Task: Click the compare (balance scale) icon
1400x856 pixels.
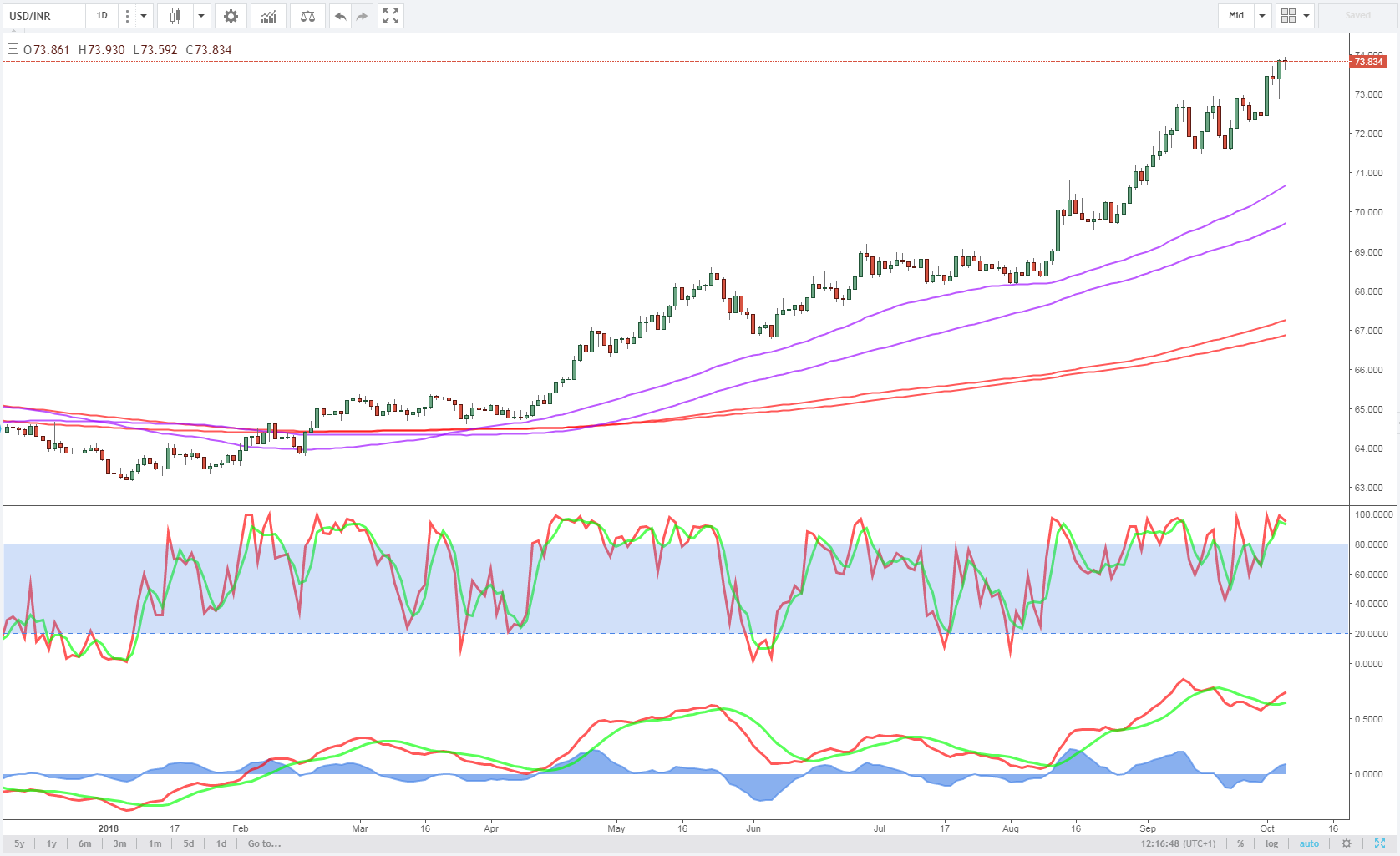Action: pos(307,16)
